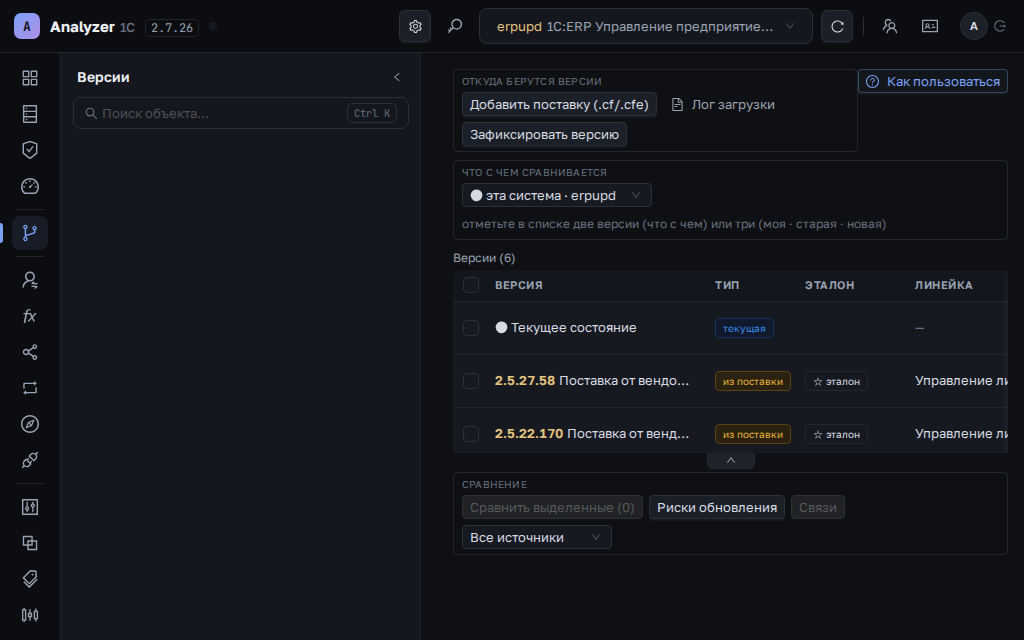Image resolution: width=1024 pixels, height=640 pixels.
Task: Open the candlestick chart icon in sidebar
Action: coord(30,615)
